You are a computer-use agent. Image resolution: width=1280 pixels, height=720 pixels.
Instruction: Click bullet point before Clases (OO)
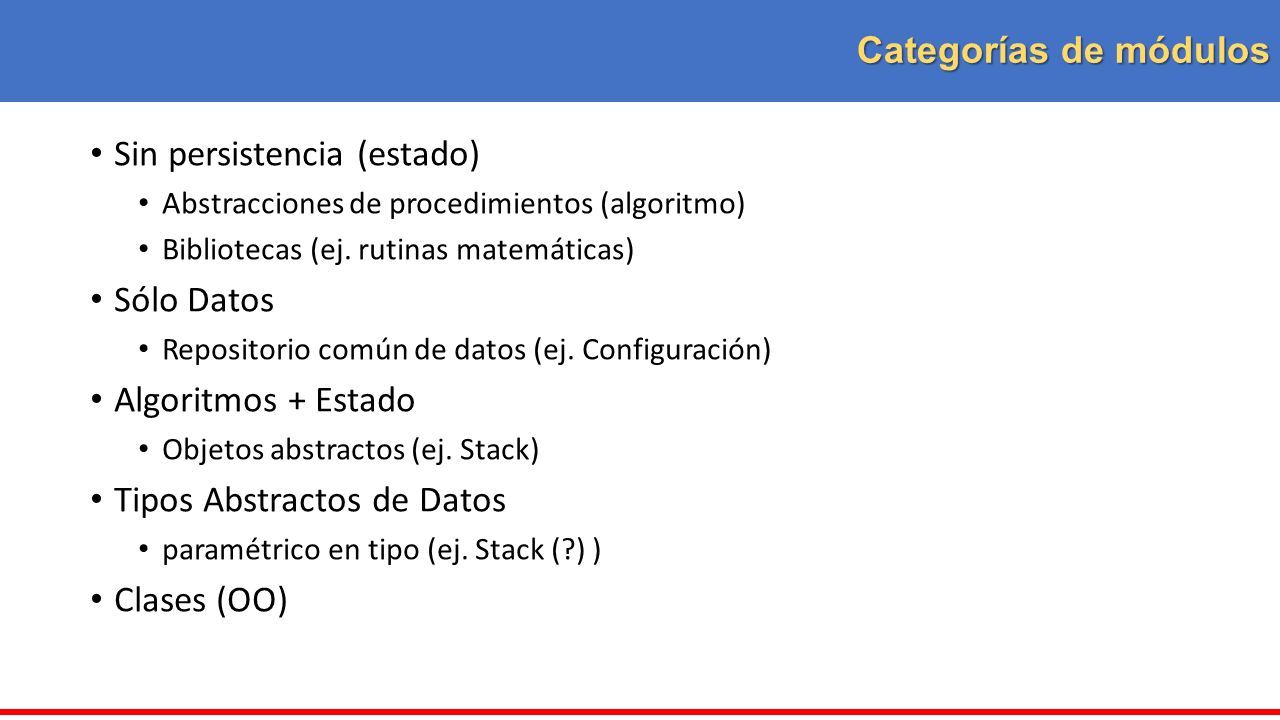97,600
